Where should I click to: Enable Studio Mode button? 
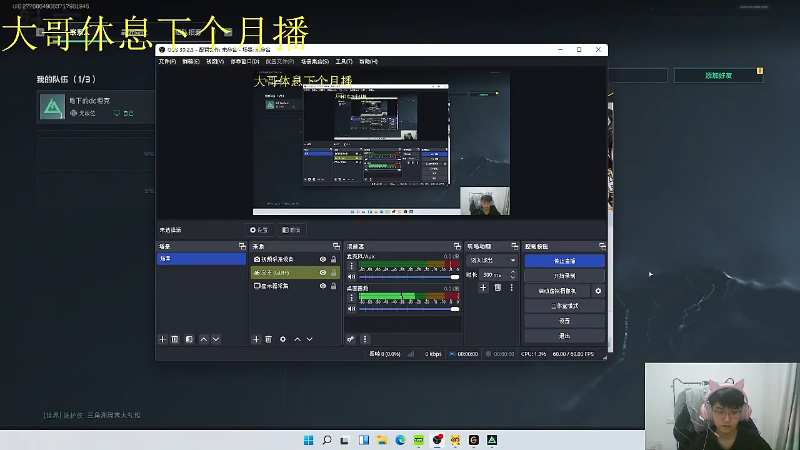click(x=564, y=306)
